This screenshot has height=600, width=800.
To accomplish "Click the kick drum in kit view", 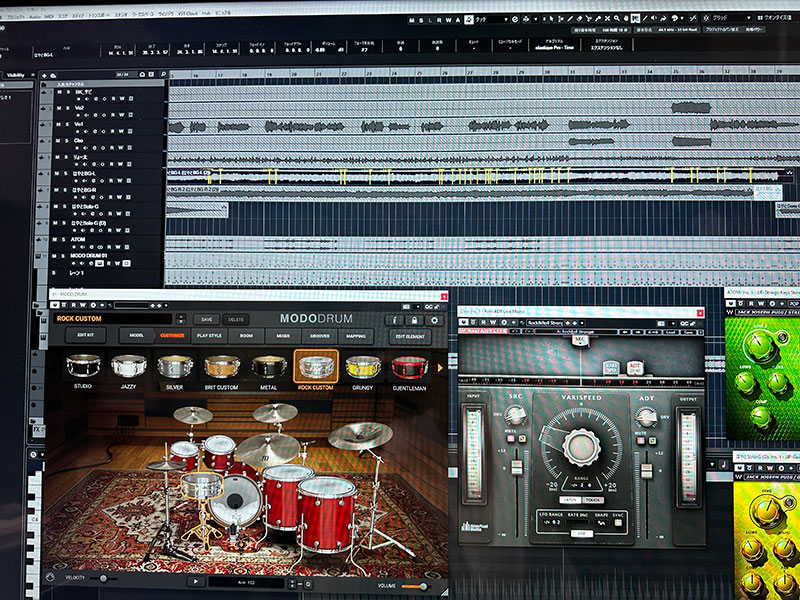I will click(x=234, y=502).
